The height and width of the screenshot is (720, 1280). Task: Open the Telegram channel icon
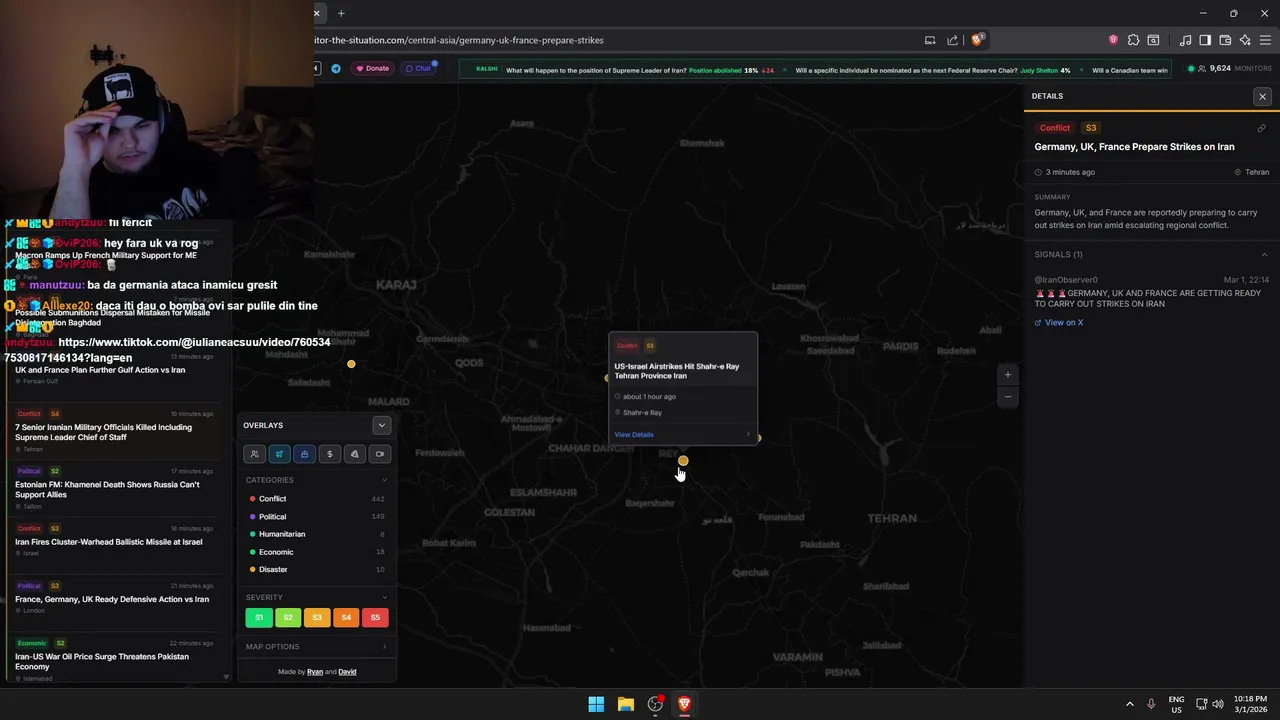[x=336, y=69]
